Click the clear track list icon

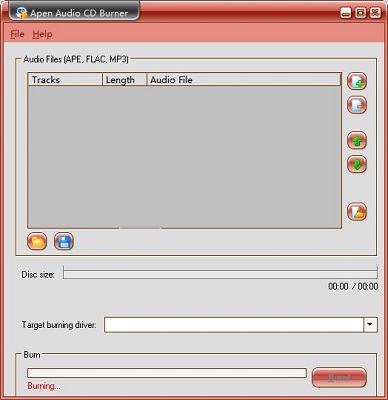coord(357,212)
